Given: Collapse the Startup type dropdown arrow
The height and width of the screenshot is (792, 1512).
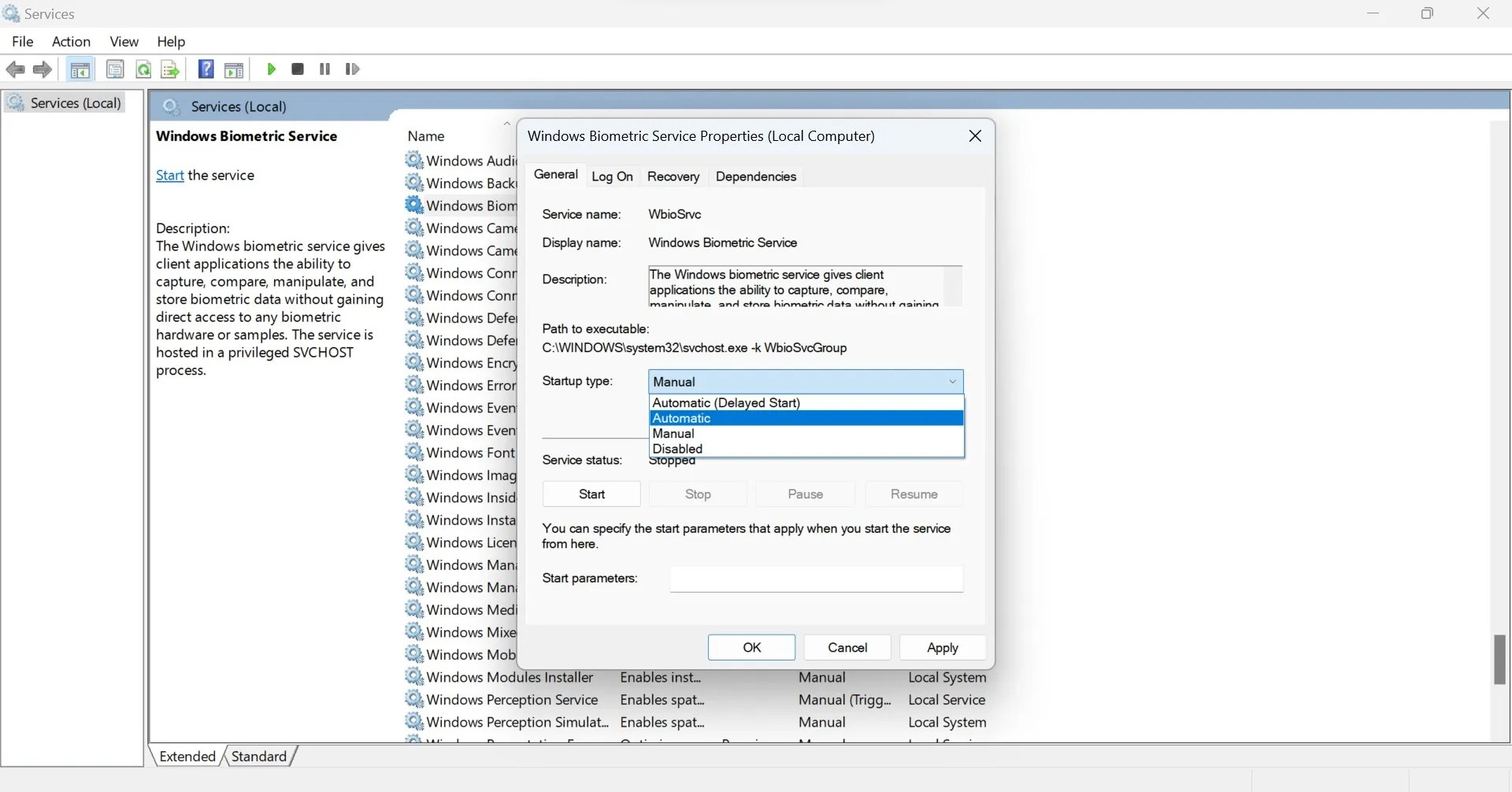Looking at the screenshot, I should click(x=952, y=381).
